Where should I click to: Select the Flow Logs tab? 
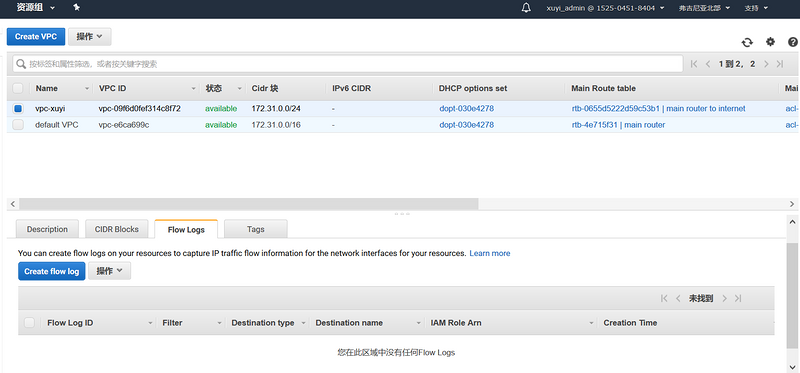coord(186,230)
